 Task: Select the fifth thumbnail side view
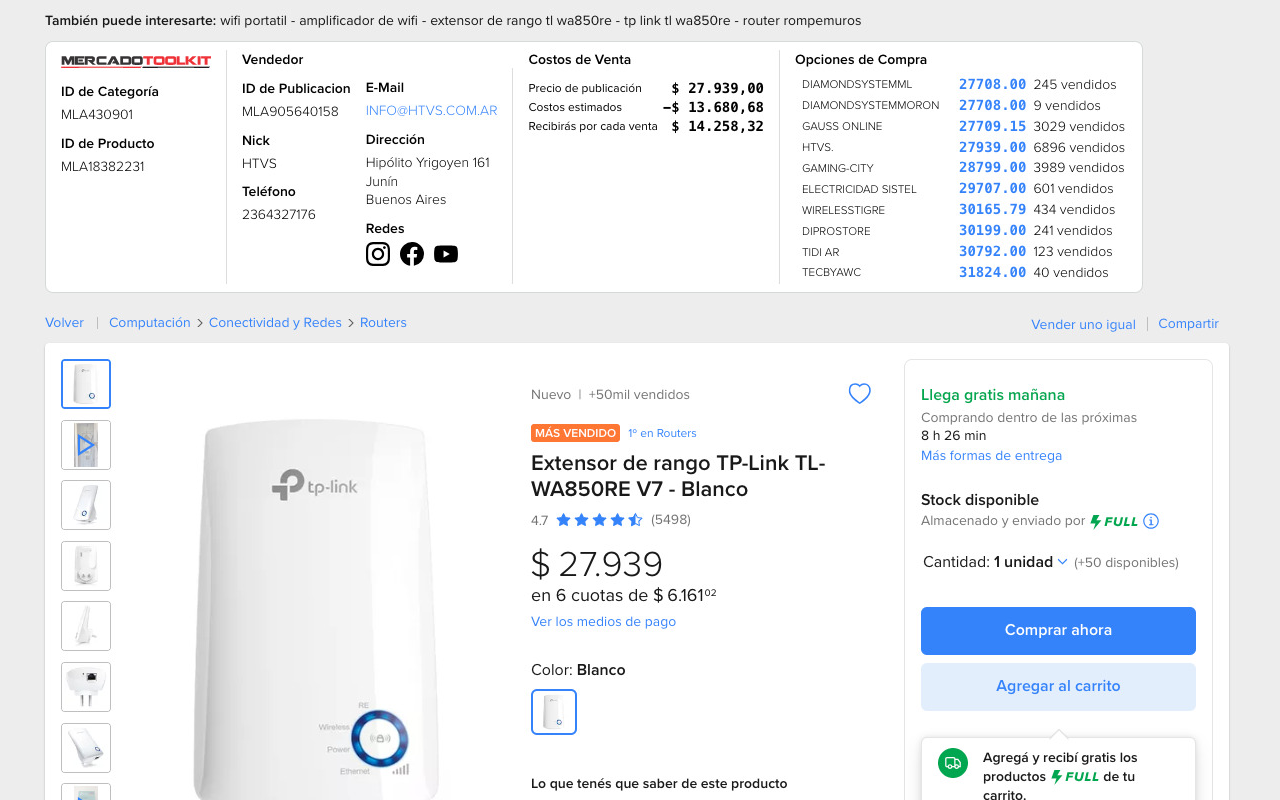tap(86, 626)
